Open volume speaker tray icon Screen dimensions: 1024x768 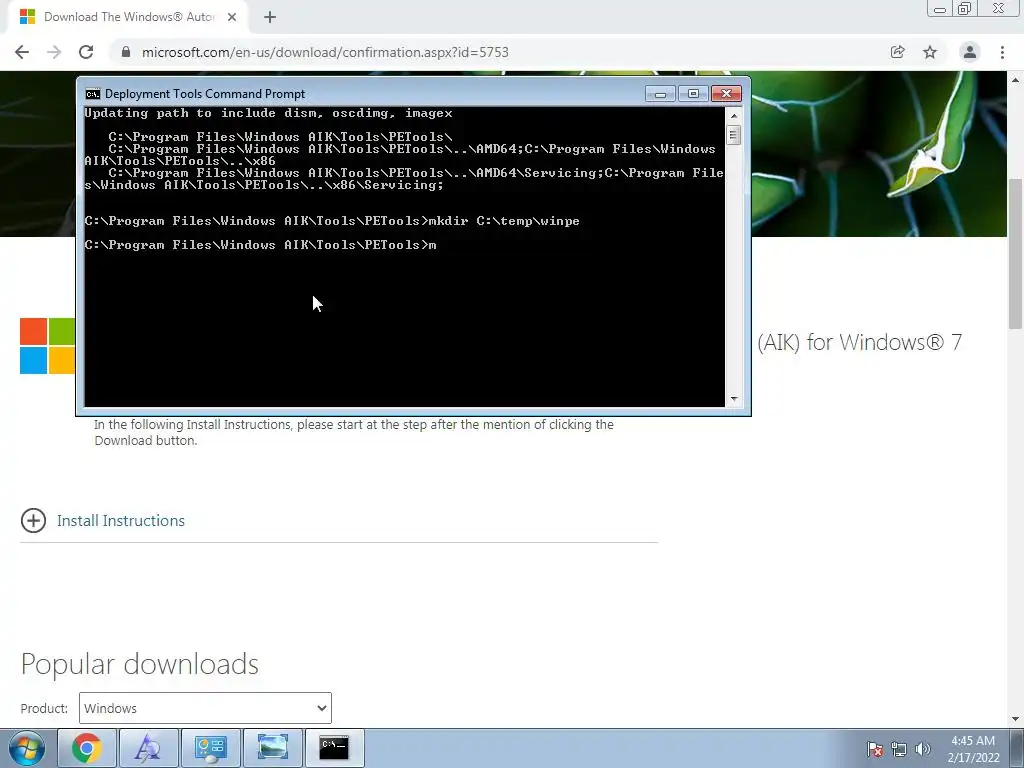(x=923, y=749)
